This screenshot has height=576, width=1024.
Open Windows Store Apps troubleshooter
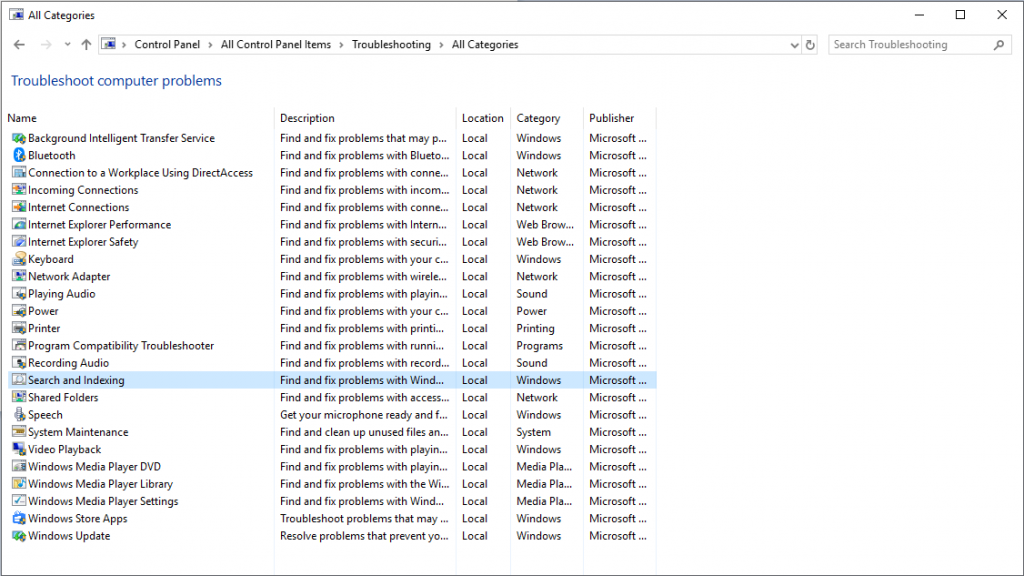tap(78, 519)
